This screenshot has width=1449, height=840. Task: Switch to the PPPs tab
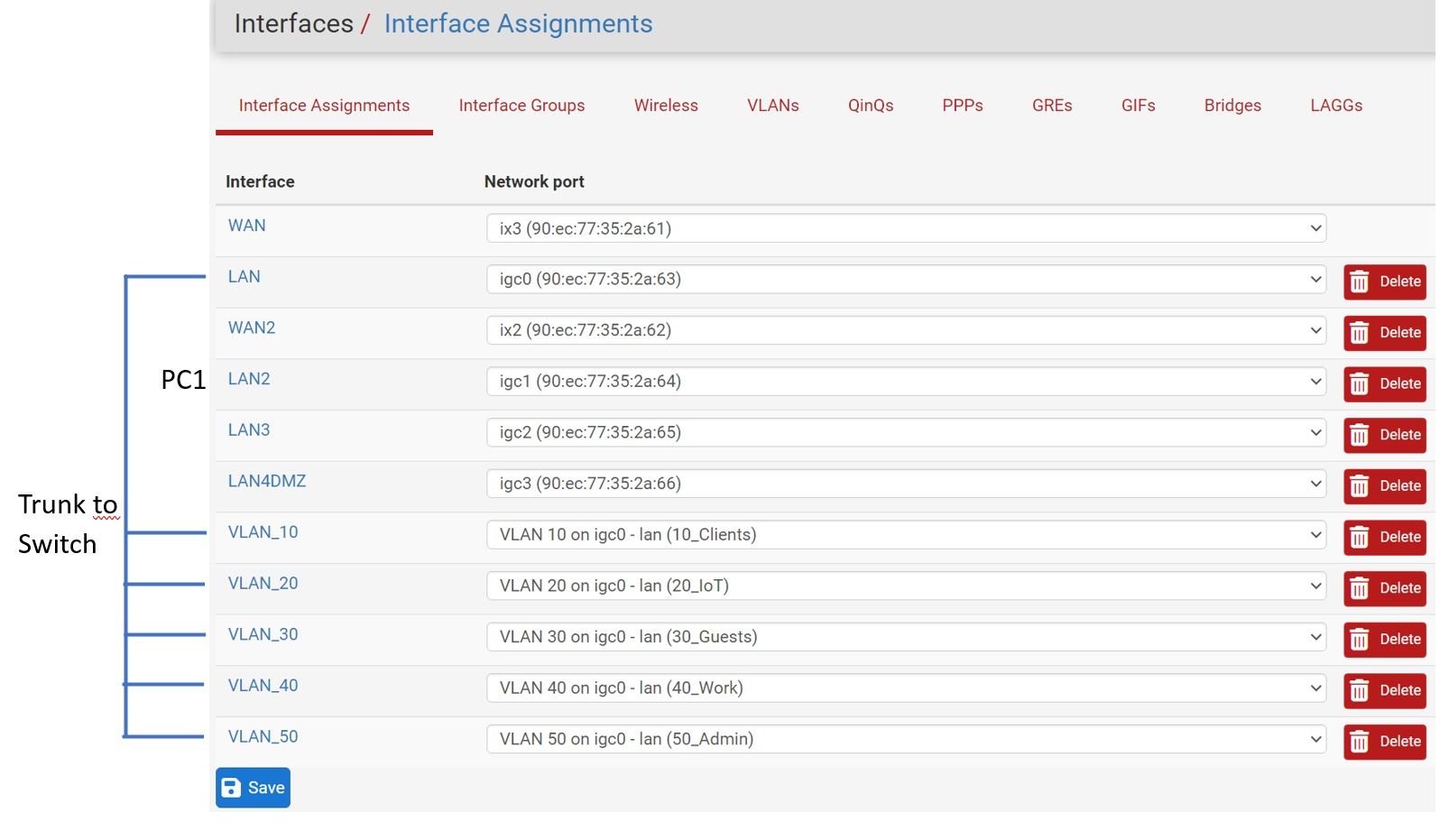pyautogui.click(x=963, y=106)
